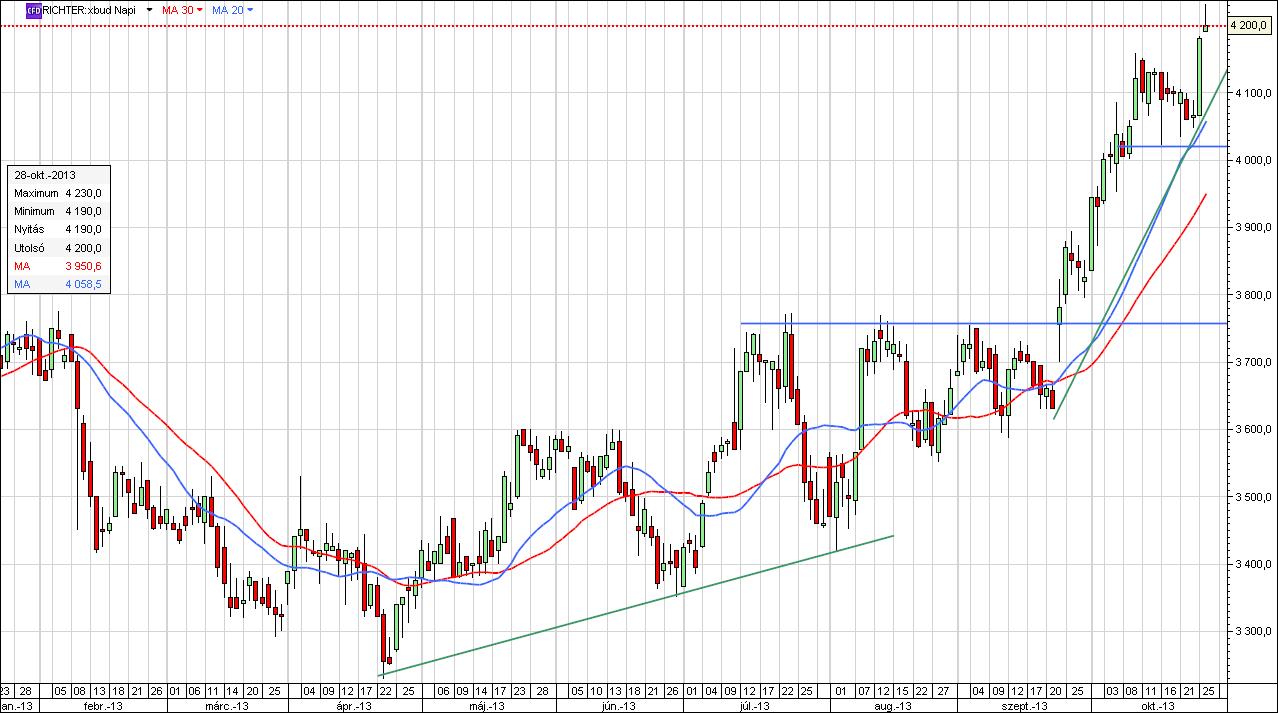Click the 4 200,0 current price label
This screenshot has height=713, width=1278.
click(1250, 25)
